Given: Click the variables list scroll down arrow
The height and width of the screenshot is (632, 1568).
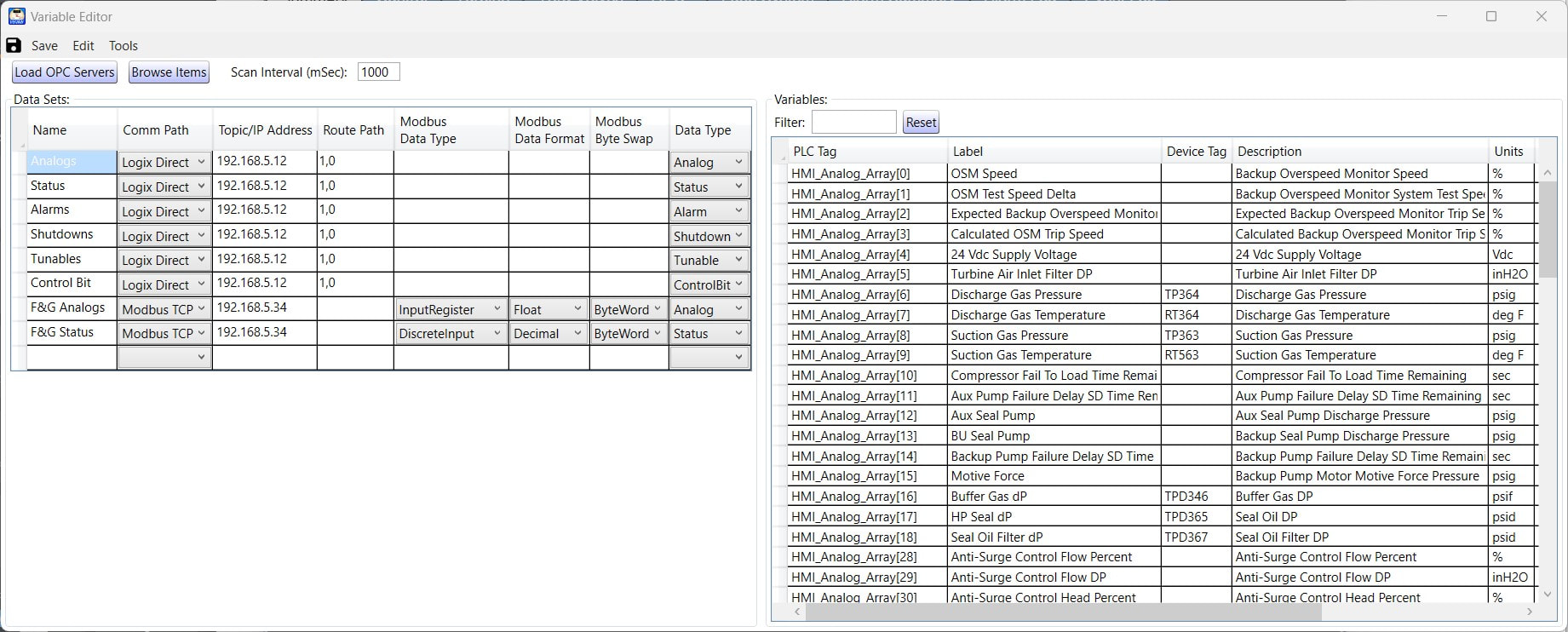Looking at the screenshot, I should click(1548, 595).
